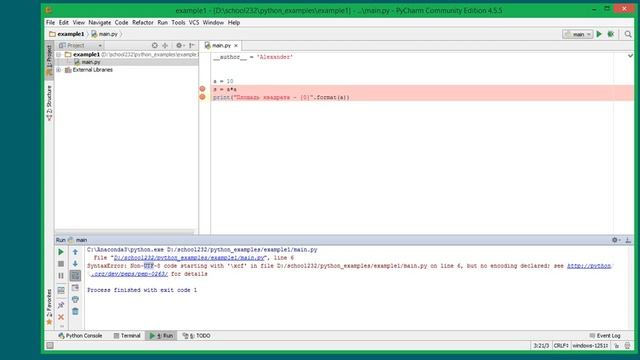The width and height of the screenshot is (640, 360).
Task: Change file encoding windows-1251 in status bar
Action: [x=590, y=346]
